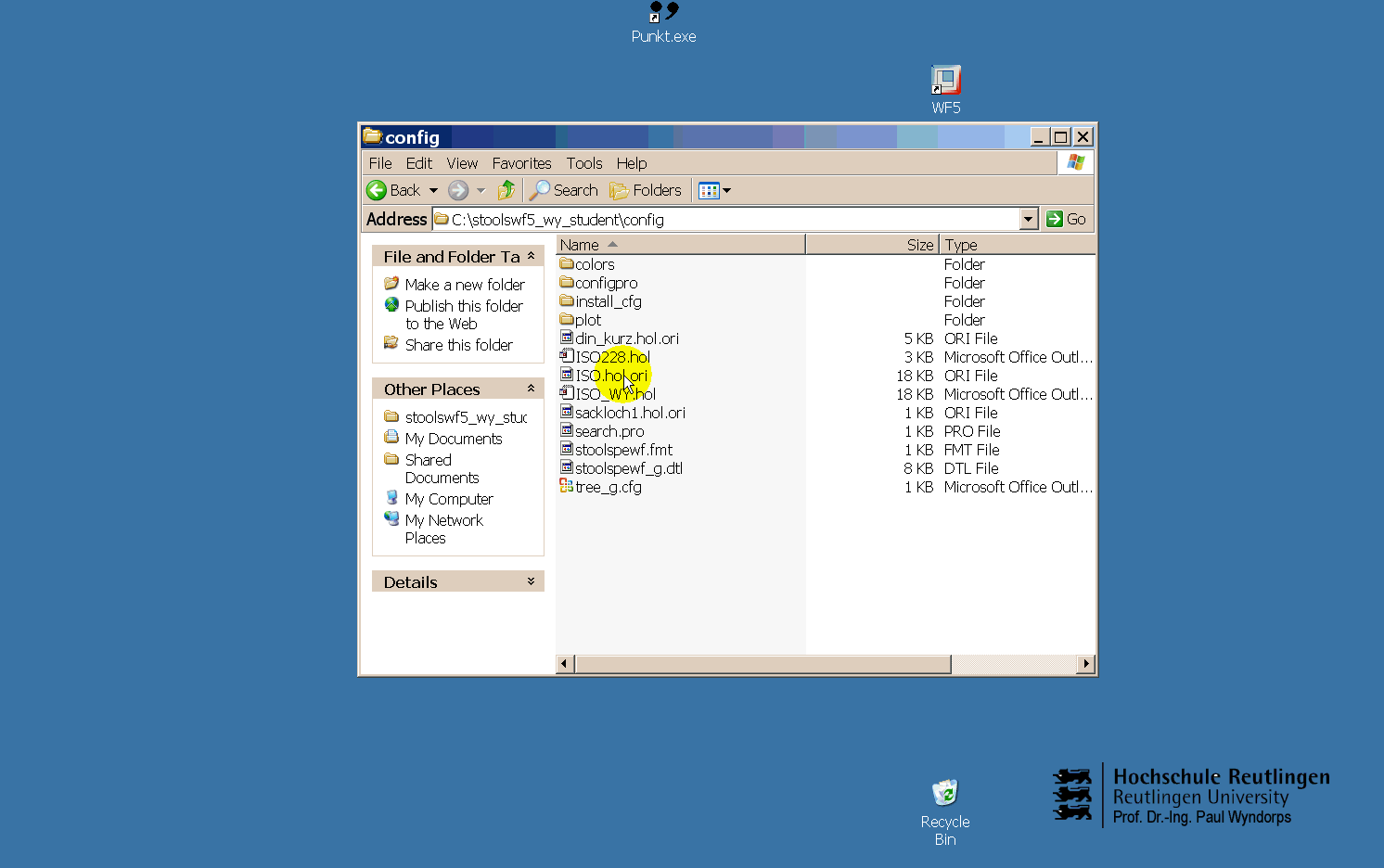Select ISO.hol.ori file icon
1384x868 pixels.
pyautogui.click(x=567, y=375)
